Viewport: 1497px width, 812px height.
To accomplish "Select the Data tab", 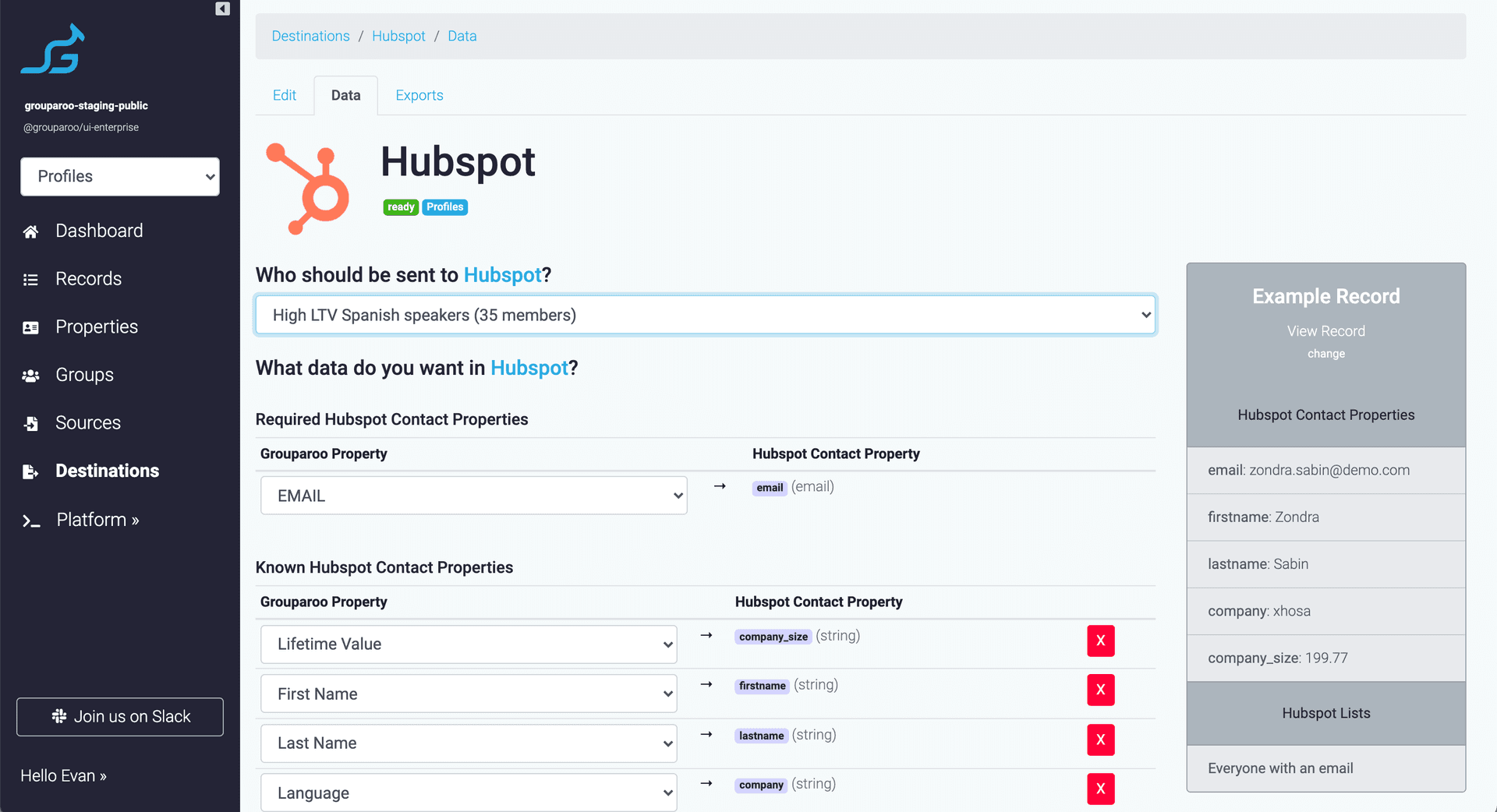I will click(x=346, y=95).
